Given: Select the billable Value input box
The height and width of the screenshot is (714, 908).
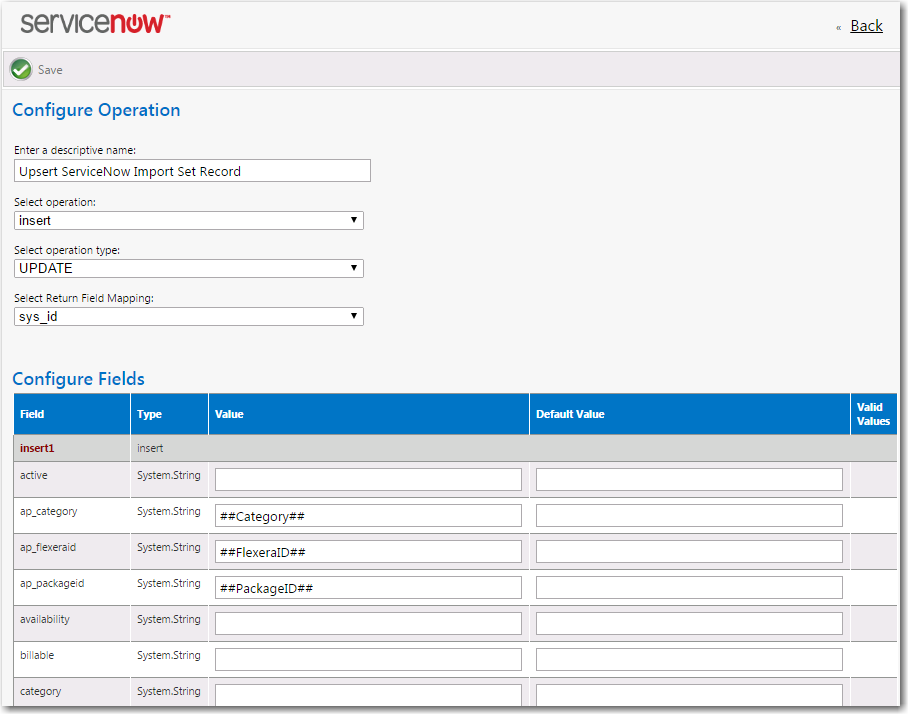Looking at the screenshot, I should pos(368,659).
